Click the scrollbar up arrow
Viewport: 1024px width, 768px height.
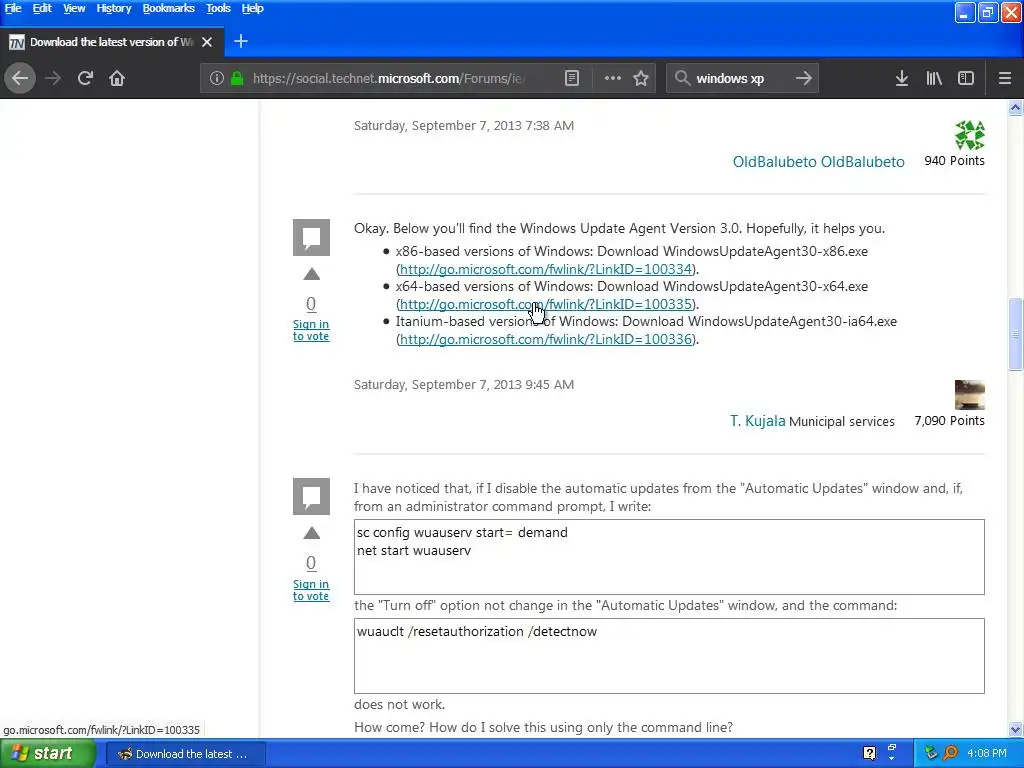tap(1016, 108)
